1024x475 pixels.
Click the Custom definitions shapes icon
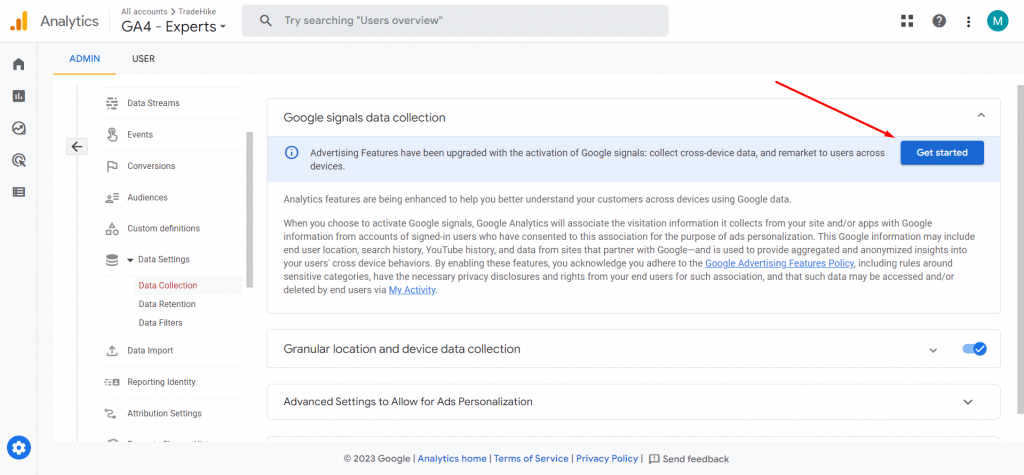112,229
